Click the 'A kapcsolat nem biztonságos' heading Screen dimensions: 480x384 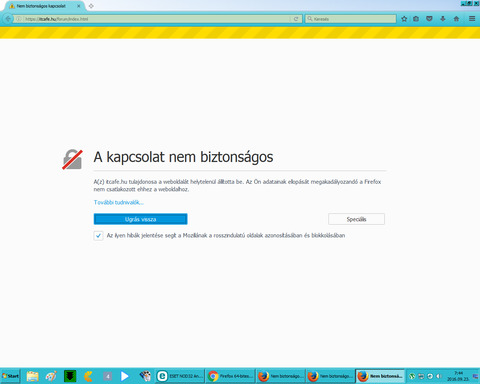[x=183, y=157]
